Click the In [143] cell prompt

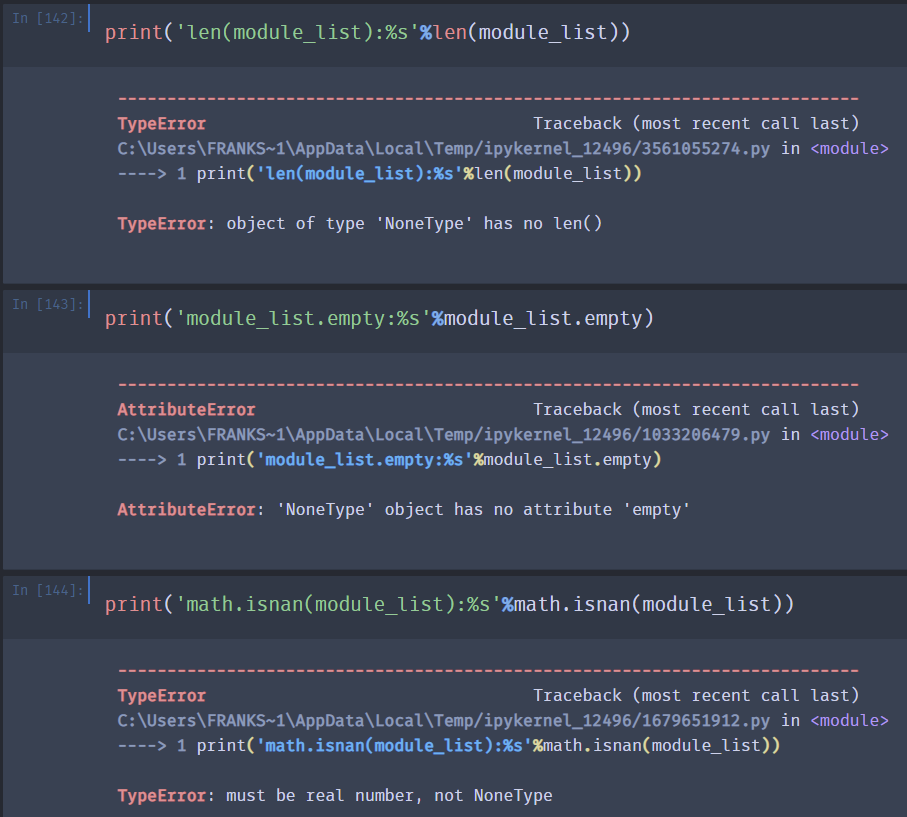(48, 304)
